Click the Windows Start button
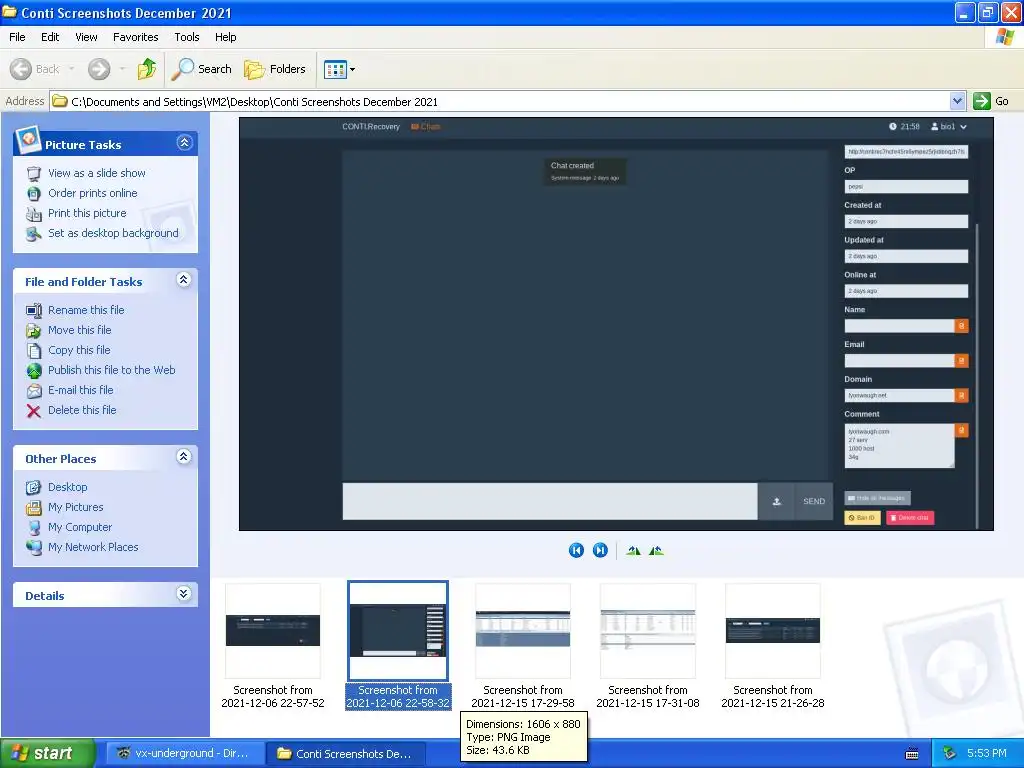This screenshot has width=1024, height=768. coord(47,753)
